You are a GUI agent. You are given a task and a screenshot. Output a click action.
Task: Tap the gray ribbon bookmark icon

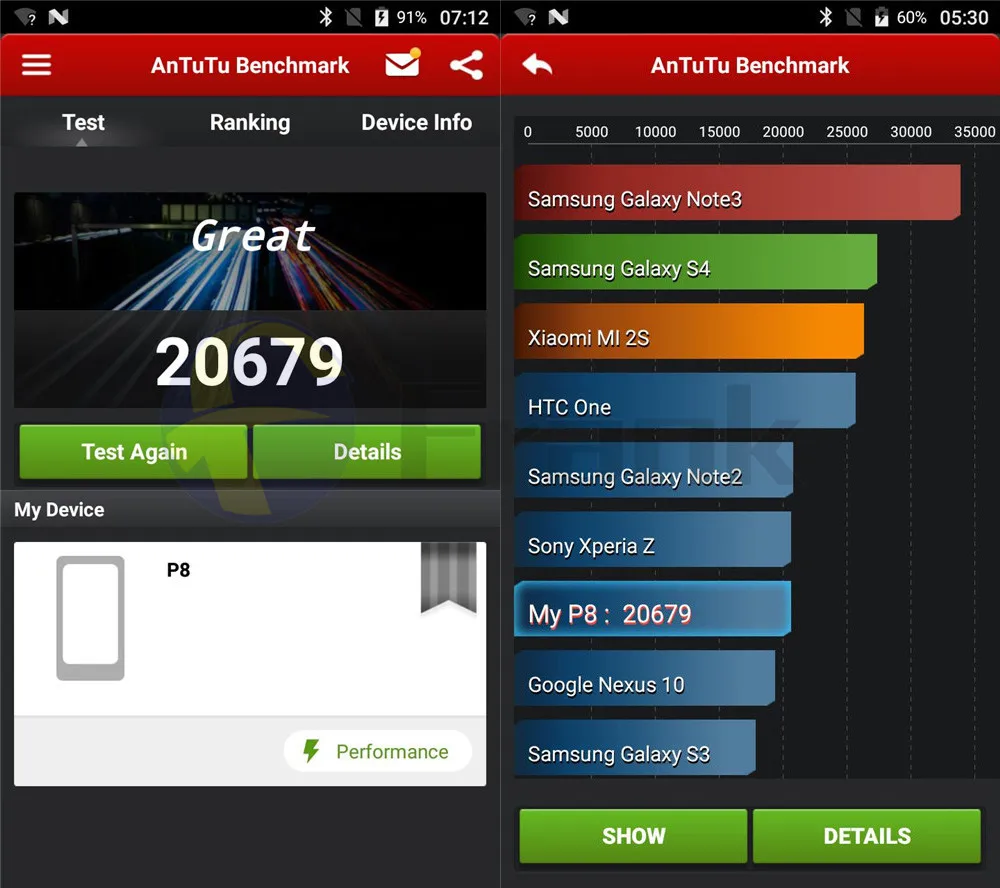click(448, 578)
